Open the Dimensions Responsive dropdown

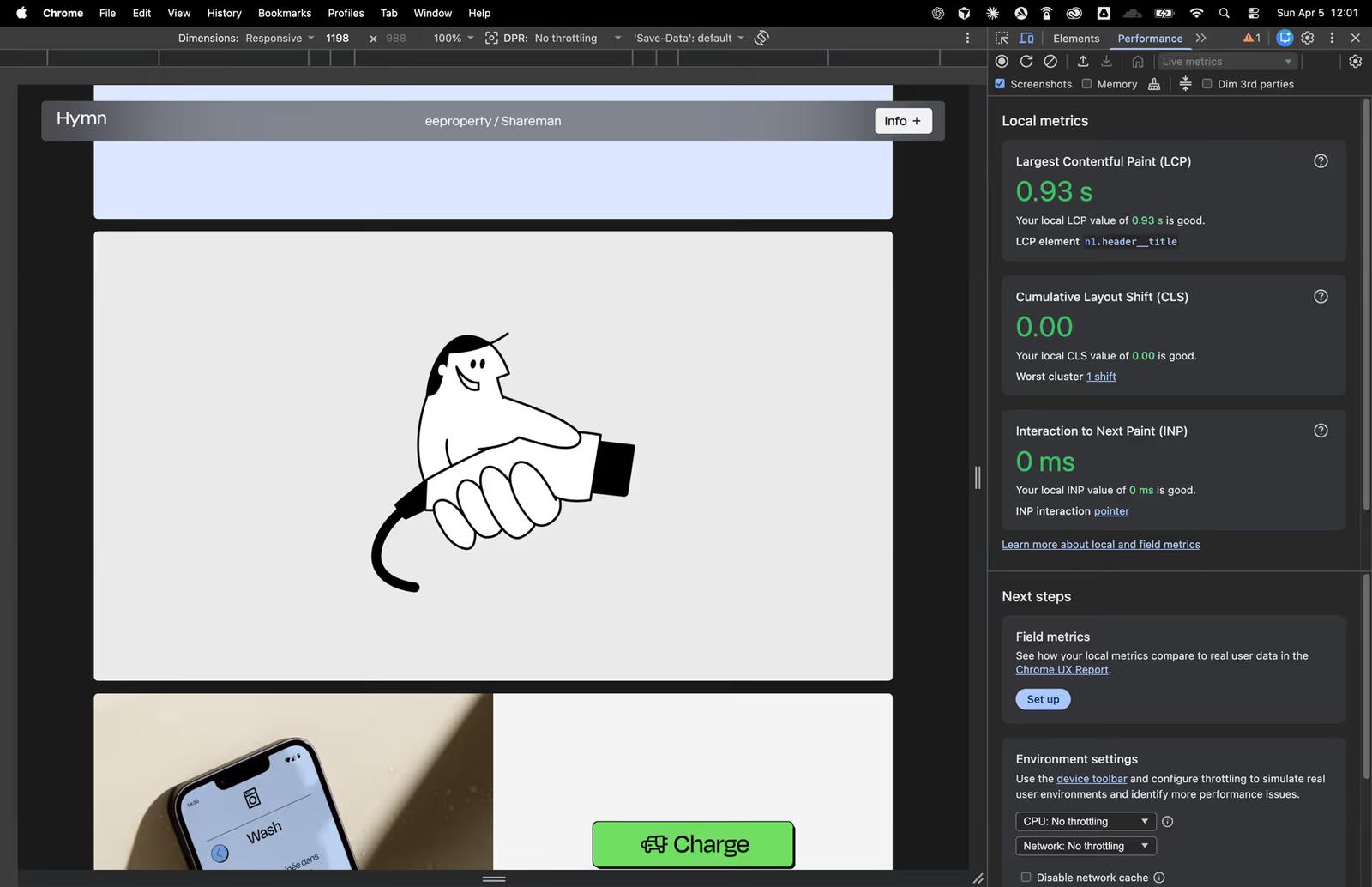click(x=280, y=38)
